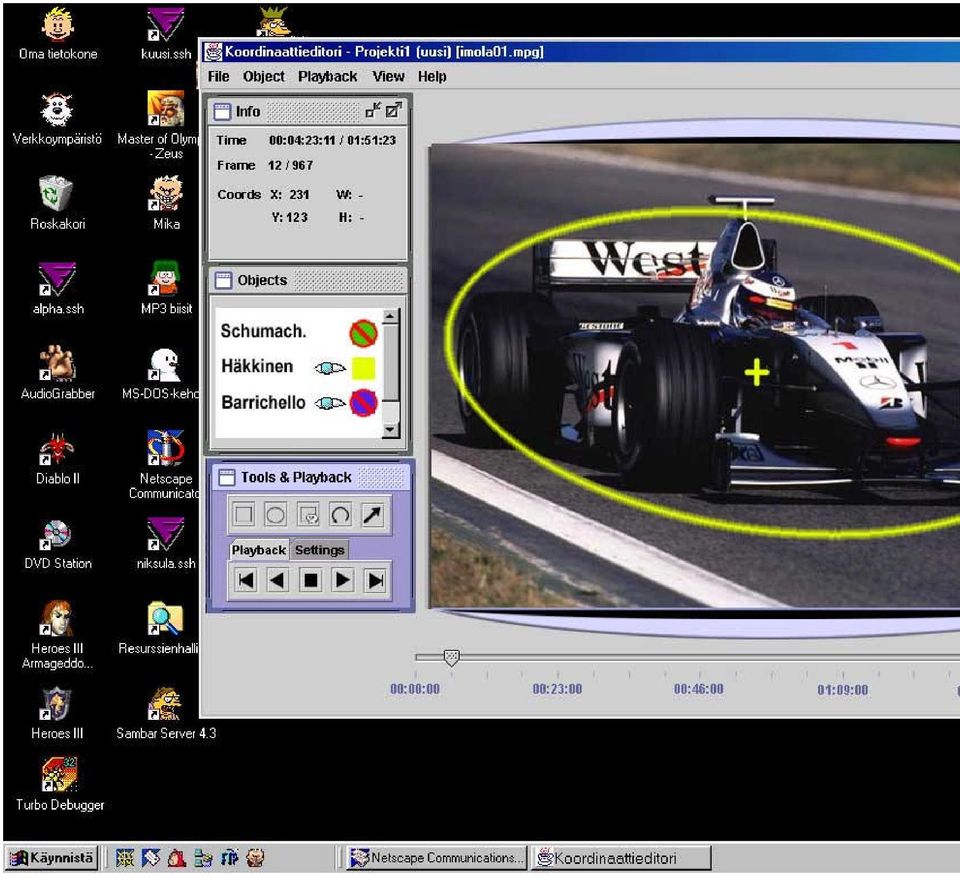This screenshot has width=960, height=878.
Task: Select the rotate tool
Action: point(340,514)
